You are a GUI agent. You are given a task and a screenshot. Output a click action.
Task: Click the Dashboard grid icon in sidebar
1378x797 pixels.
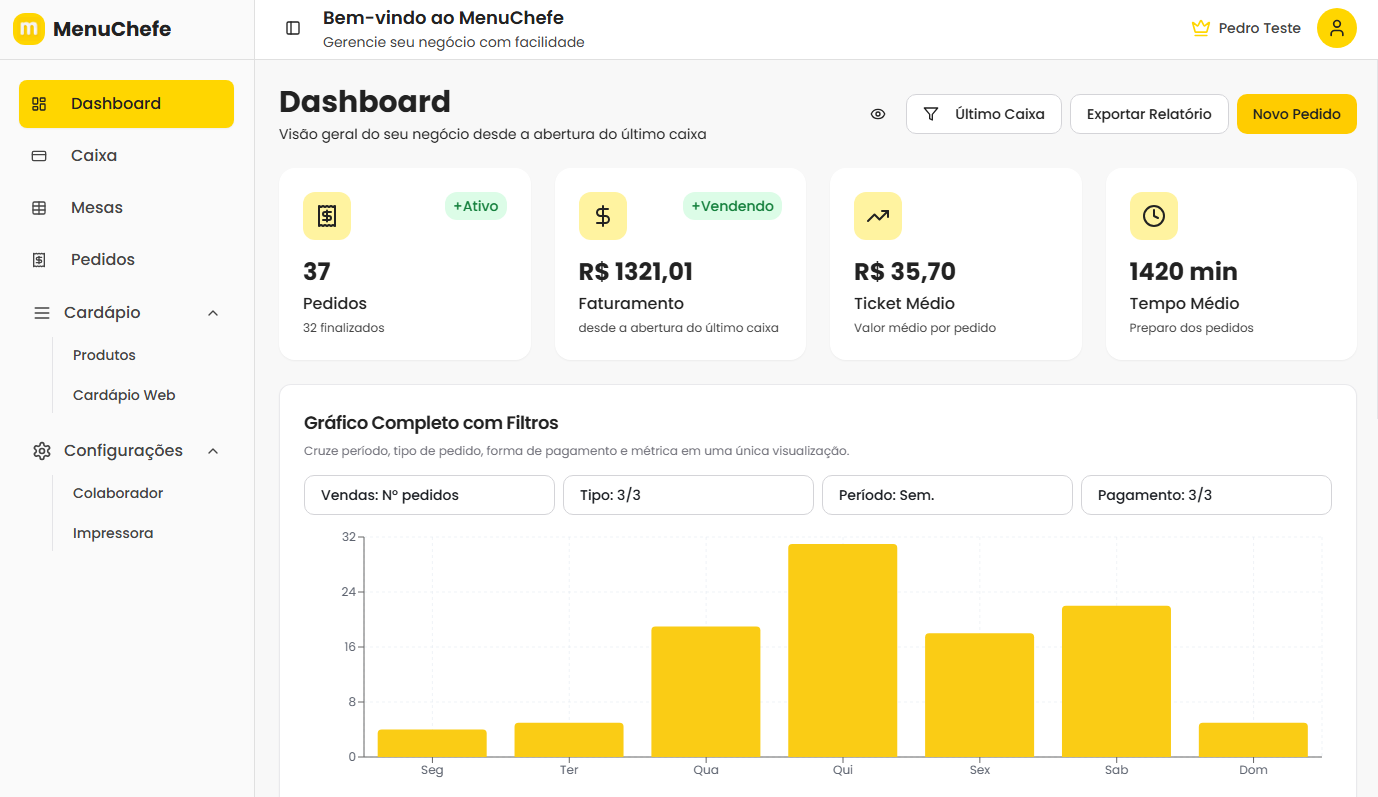point(39,104)
